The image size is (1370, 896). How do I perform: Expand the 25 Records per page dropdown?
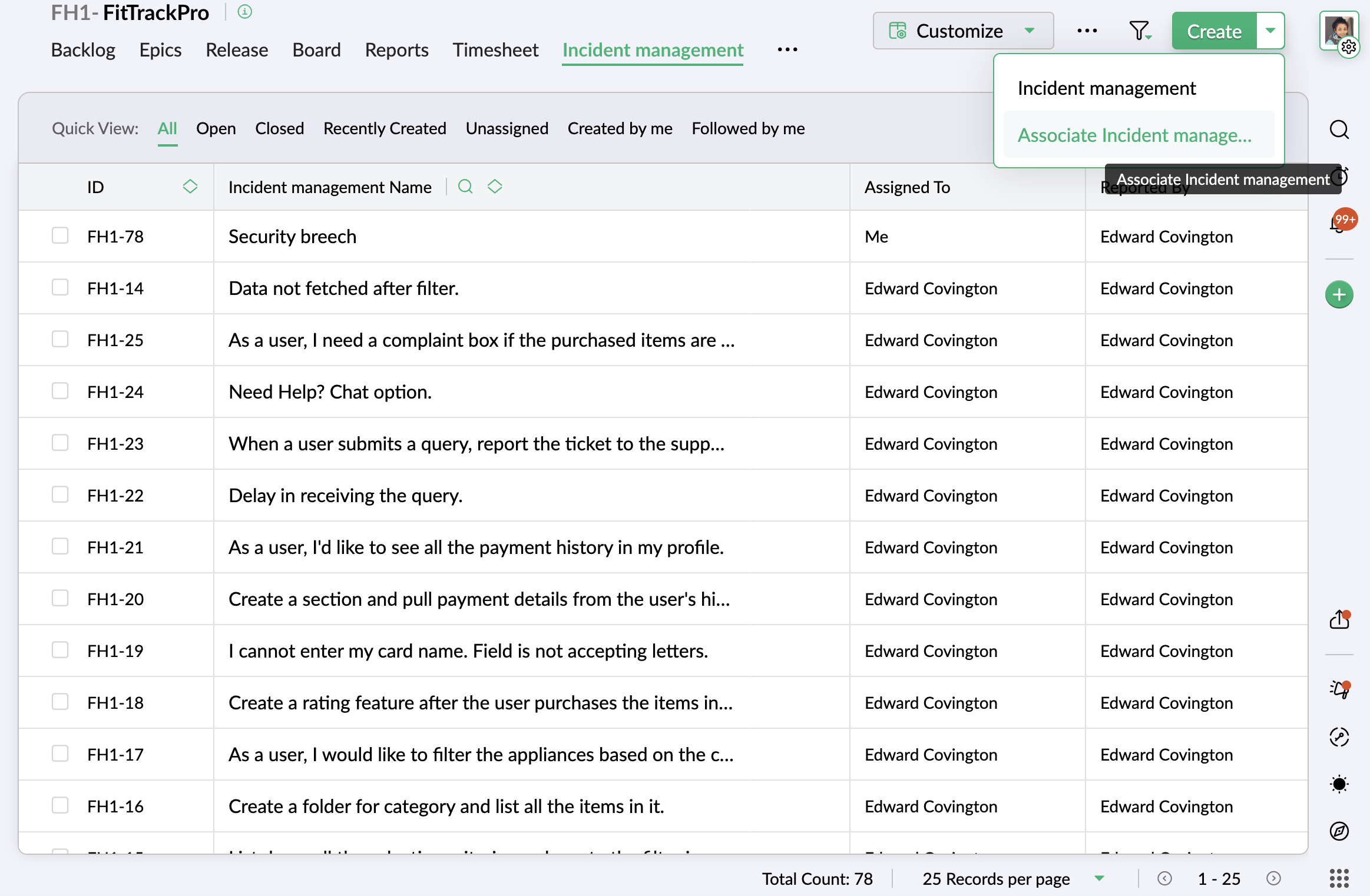click(1099, 878)
